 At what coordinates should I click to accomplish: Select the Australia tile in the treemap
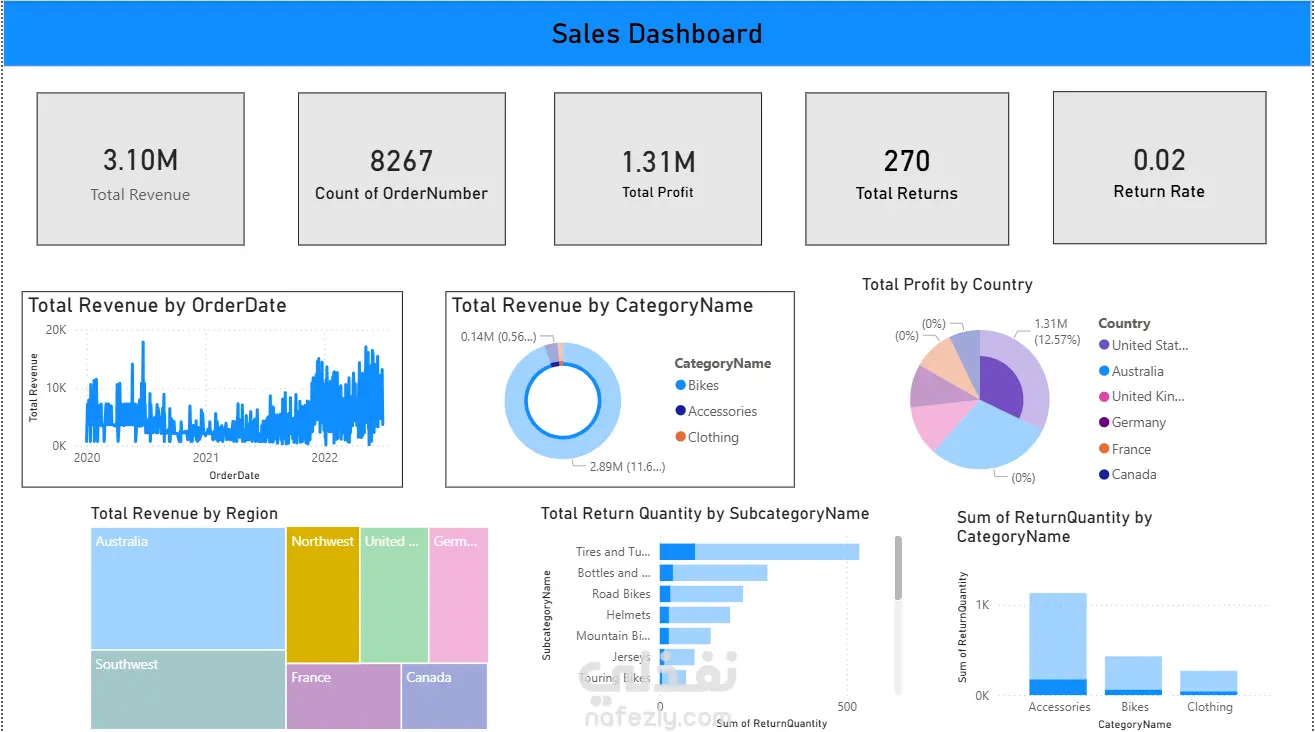pos(188,589)
